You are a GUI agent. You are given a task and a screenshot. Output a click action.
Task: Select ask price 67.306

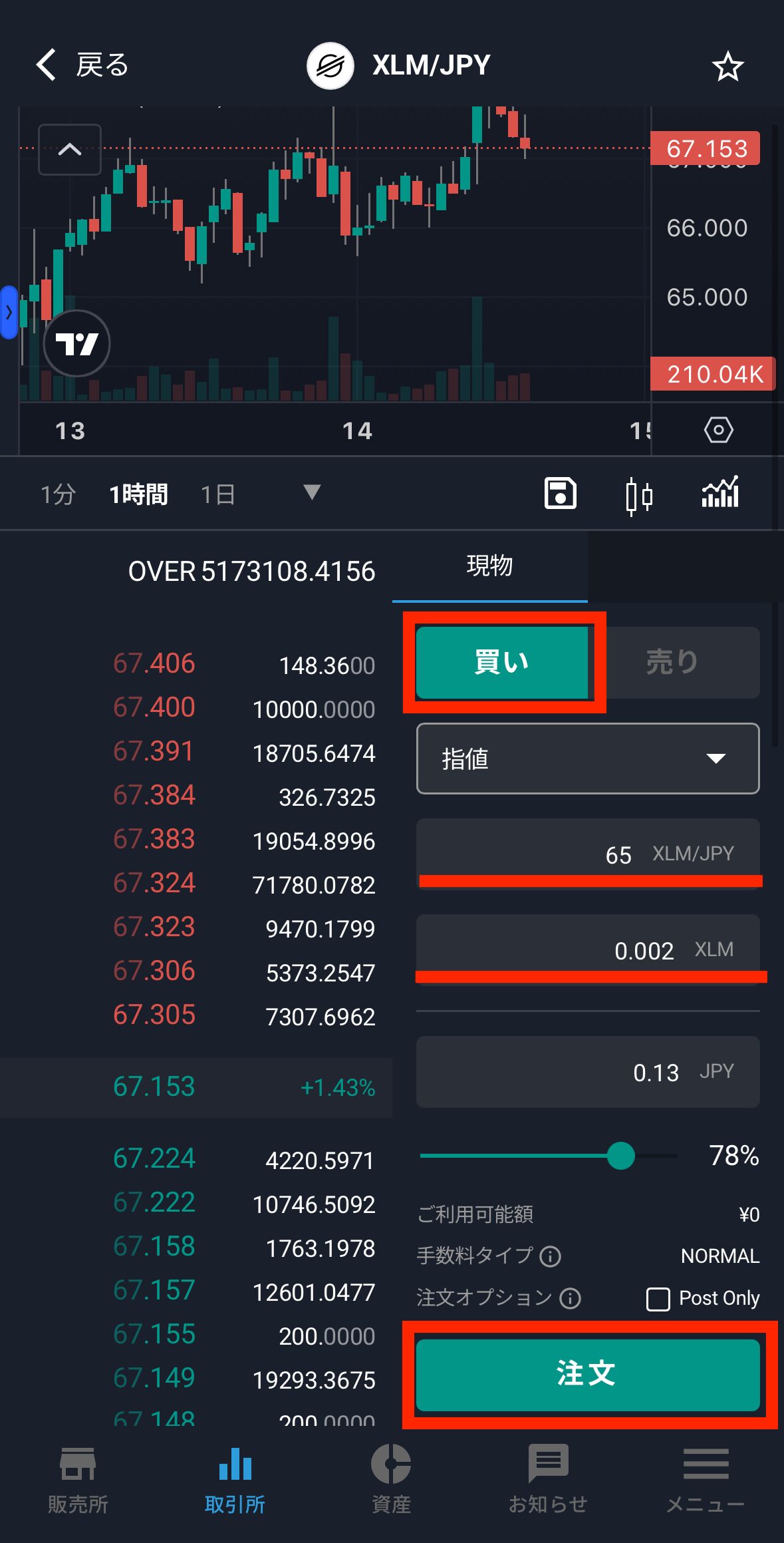(154, 971)
